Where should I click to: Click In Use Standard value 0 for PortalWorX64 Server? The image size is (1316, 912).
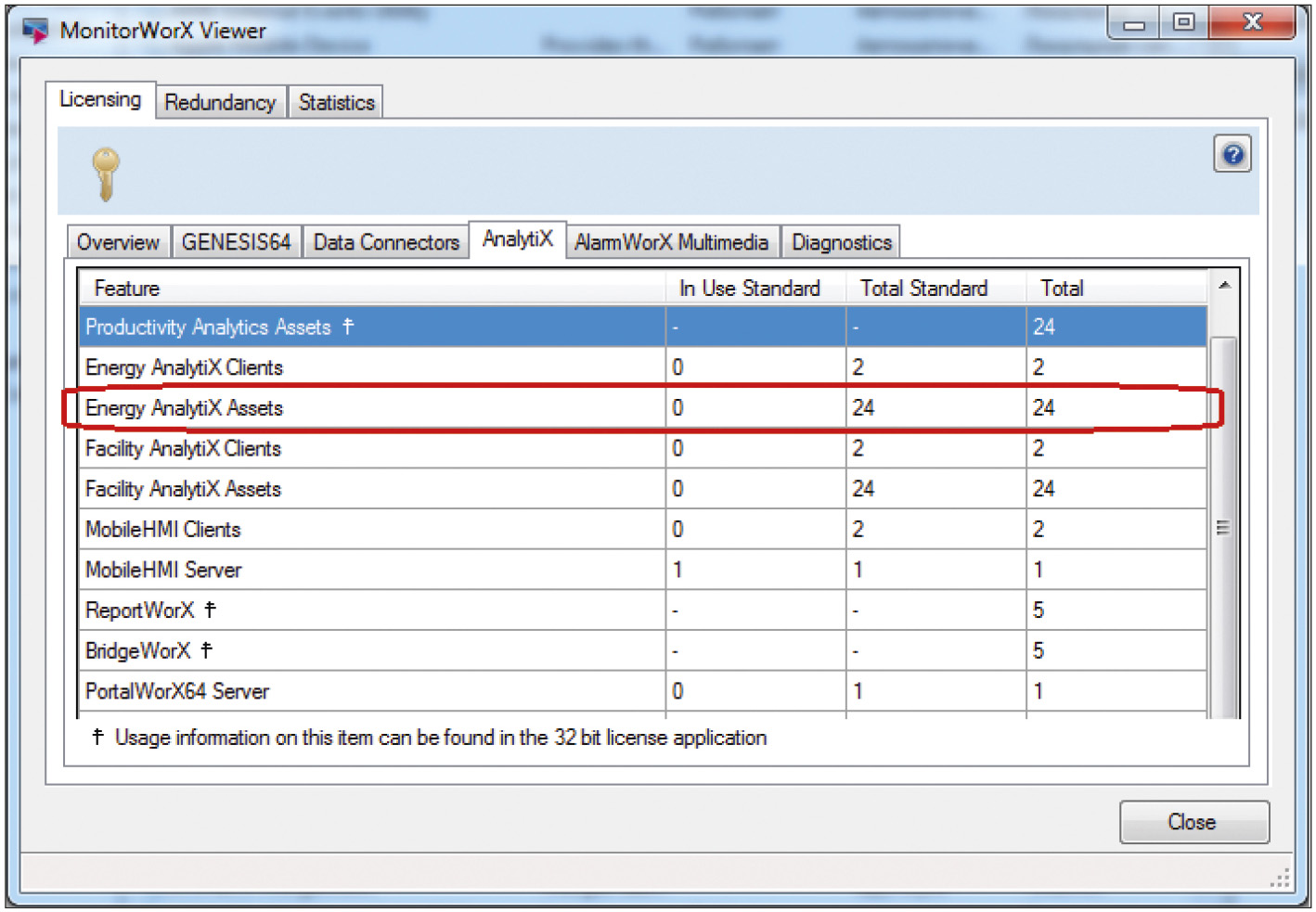coord(677,692)
